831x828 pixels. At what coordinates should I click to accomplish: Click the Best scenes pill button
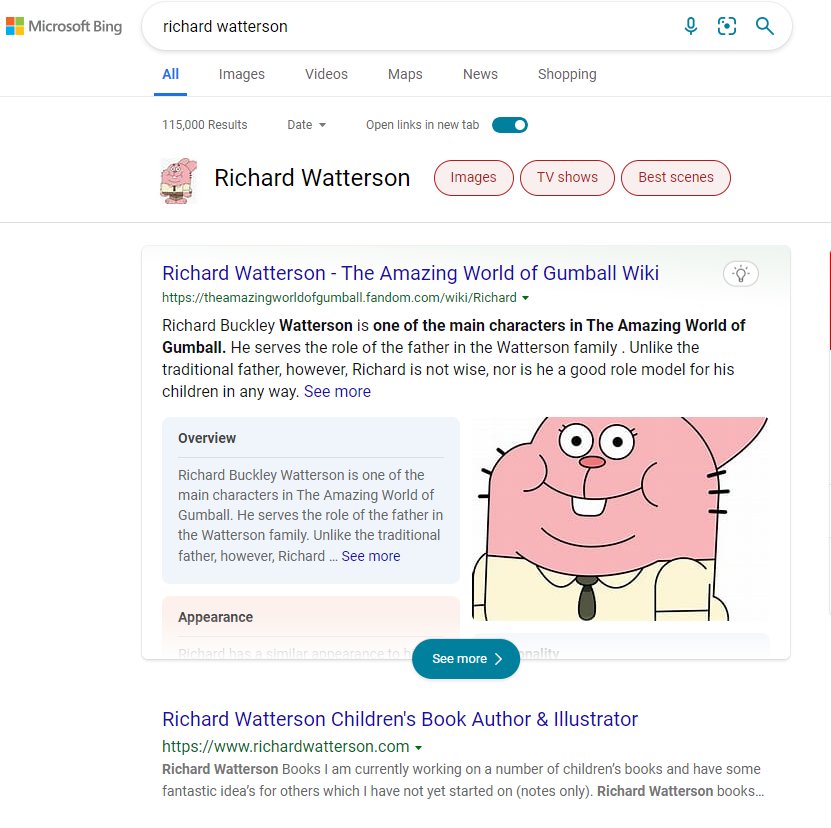[x=676, y=178]
